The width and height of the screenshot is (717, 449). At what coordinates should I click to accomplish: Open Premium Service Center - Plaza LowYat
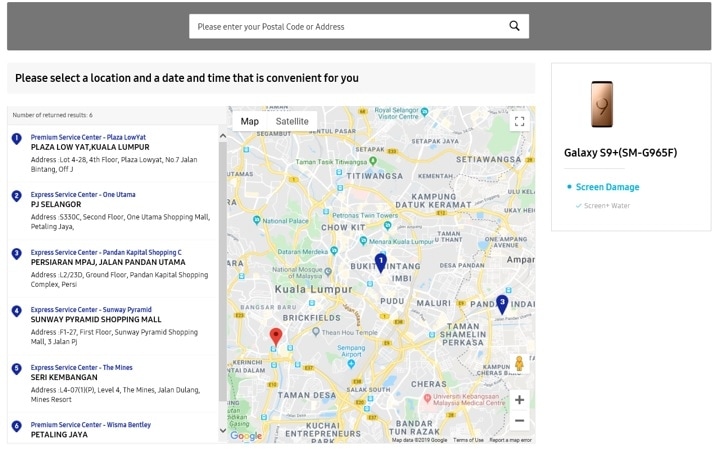88,137
